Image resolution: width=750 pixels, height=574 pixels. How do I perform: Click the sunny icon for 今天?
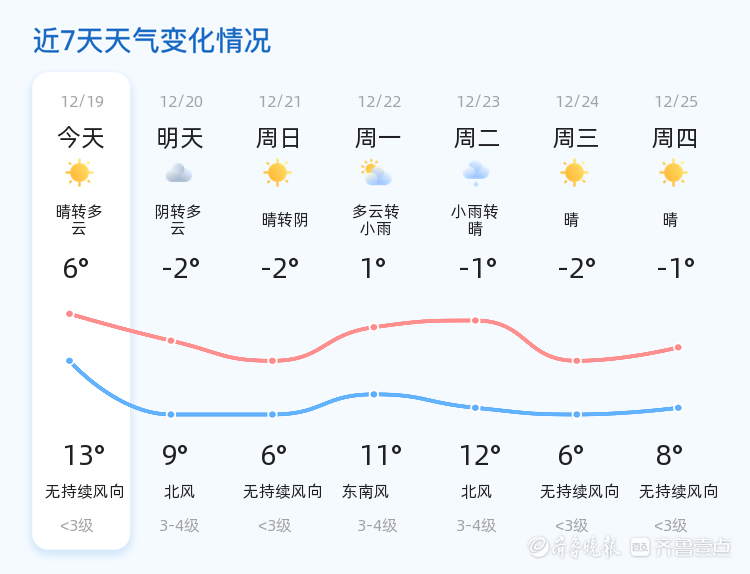click(80, 173)
